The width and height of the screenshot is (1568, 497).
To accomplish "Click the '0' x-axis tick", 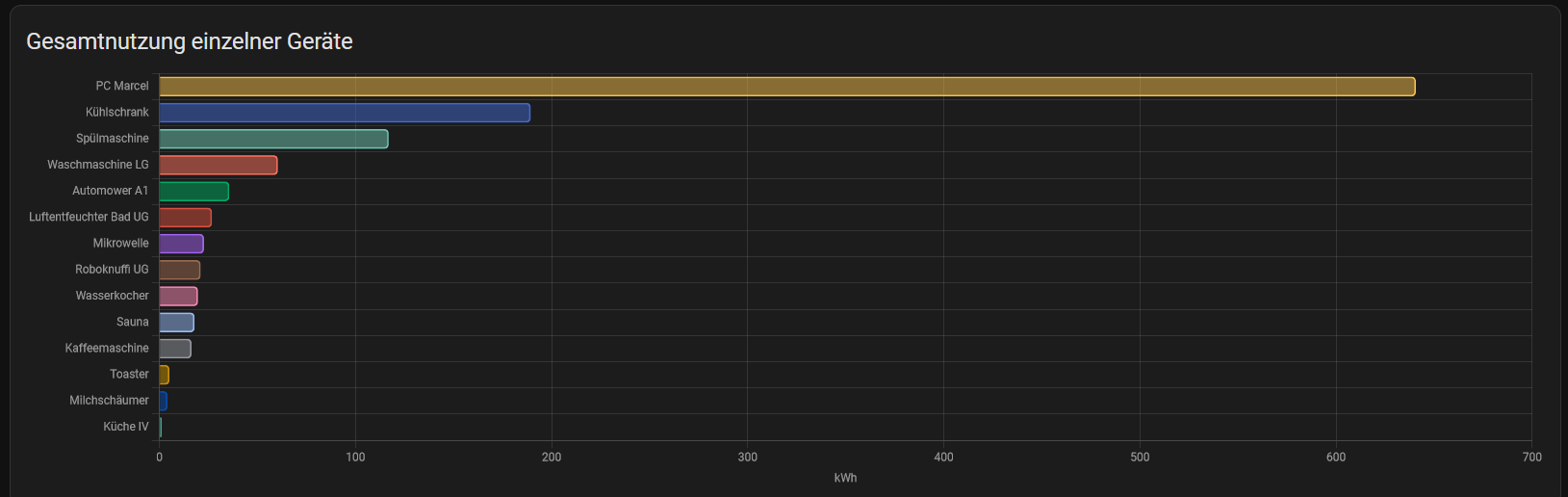I will (x=160, y=457).
